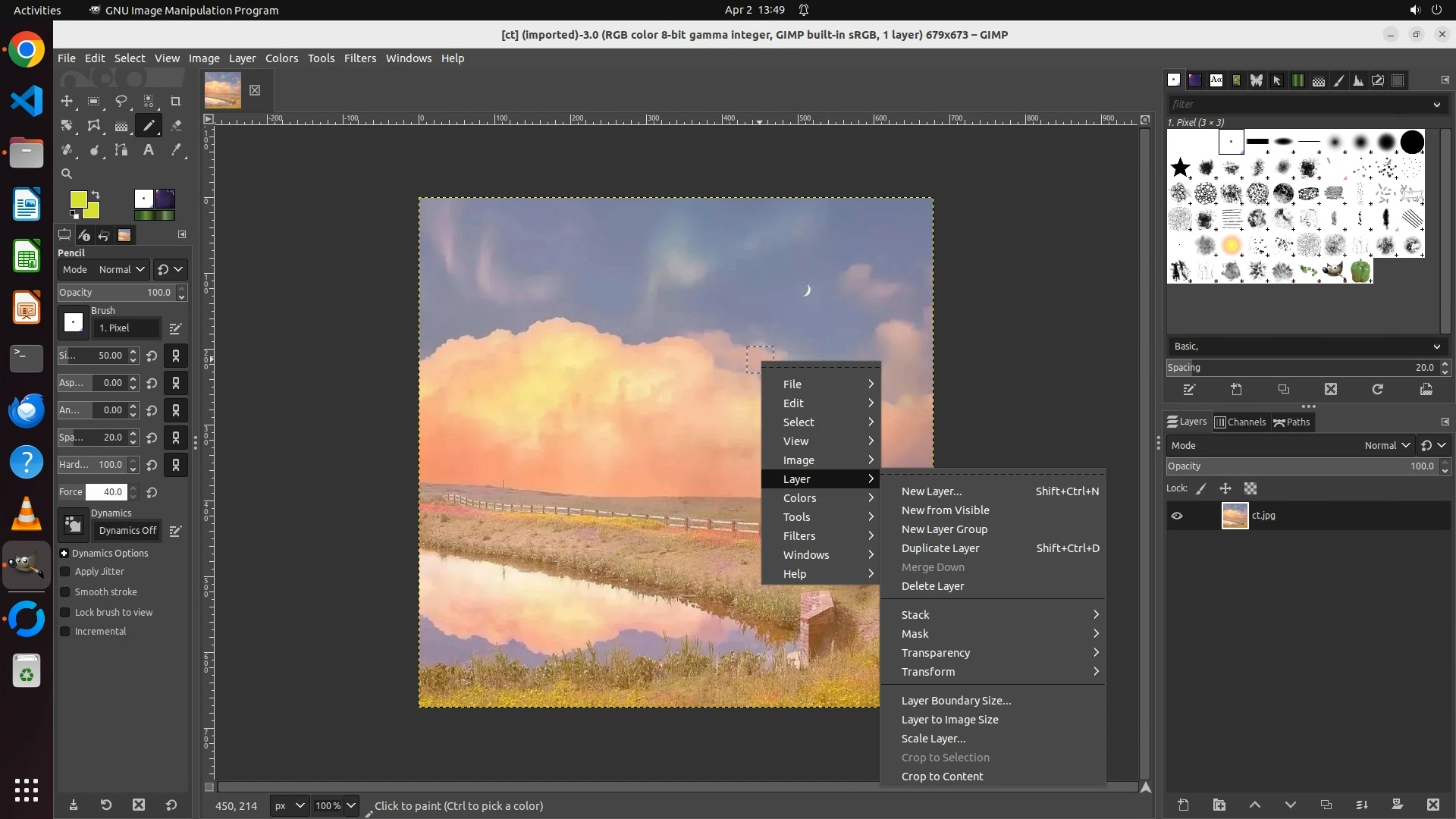Select the Crop tool

(176, 101)
